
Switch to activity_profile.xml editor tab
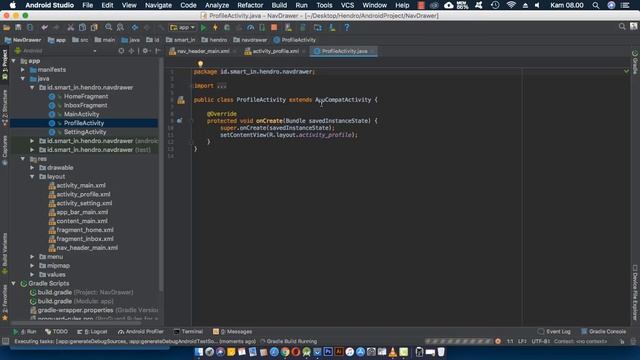tap(275, 51)
